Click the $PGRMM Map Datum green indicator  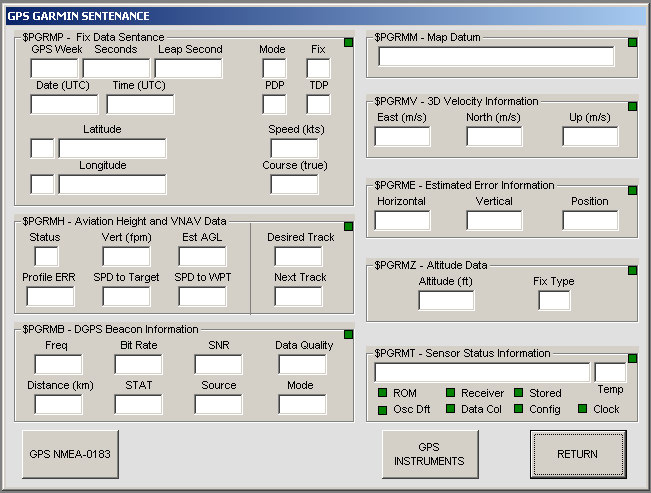tap(632, 42)
